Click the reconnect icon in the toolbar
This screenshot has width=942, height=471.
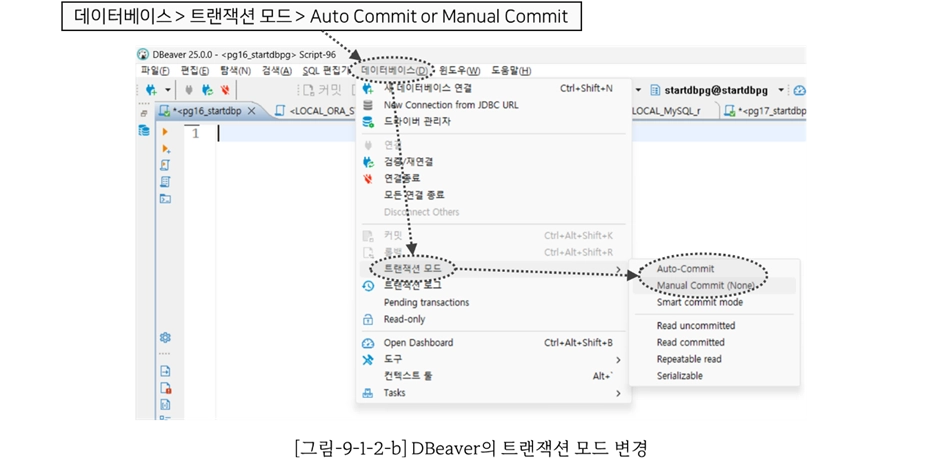[207, 90]
